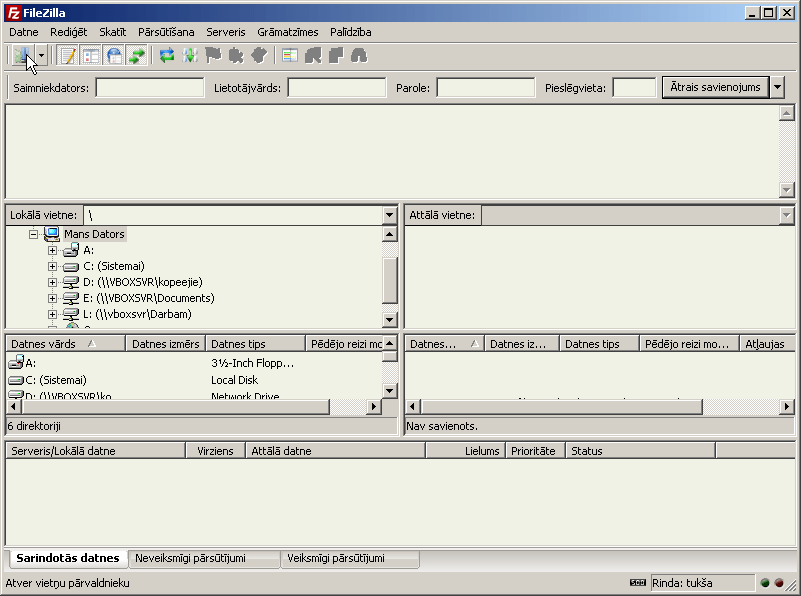The width and height of the screenshot is (801, 596).
Task: Open the Rediģēt menu
Action: 68,32
